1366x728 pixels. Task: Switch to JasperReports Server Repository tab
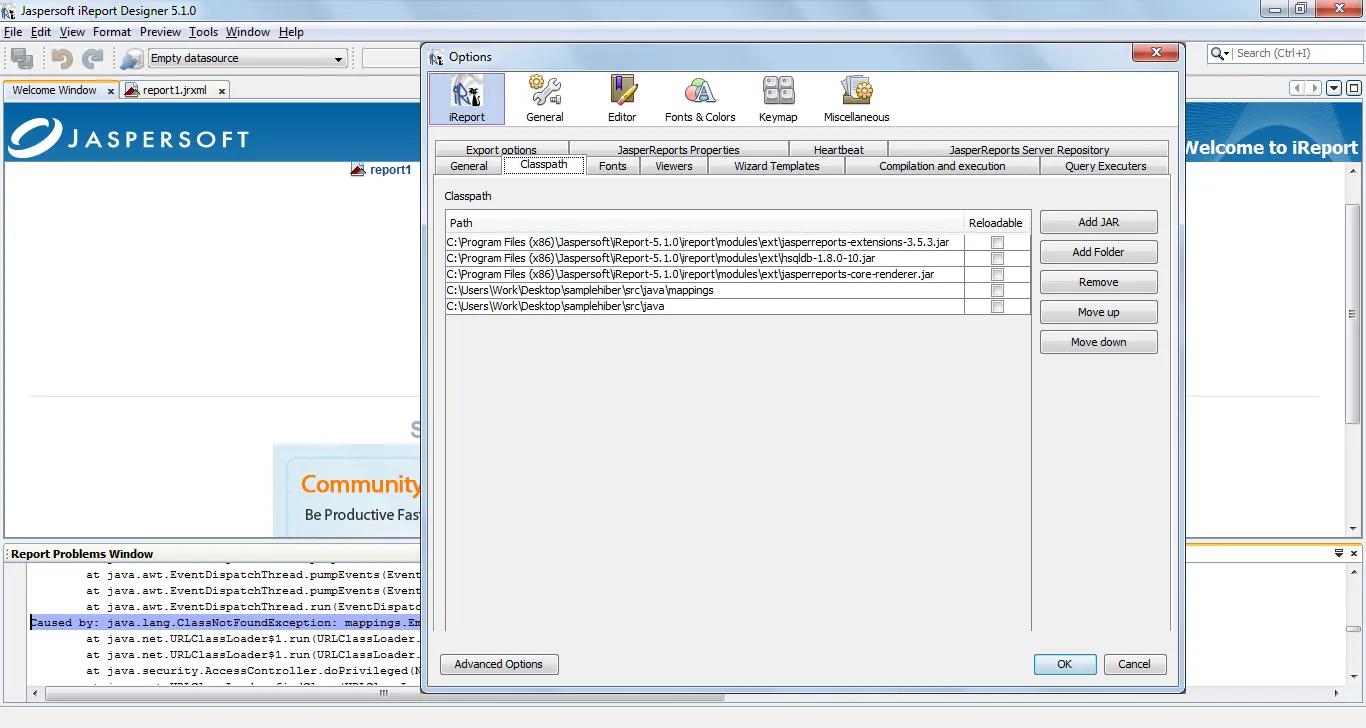1029,150
